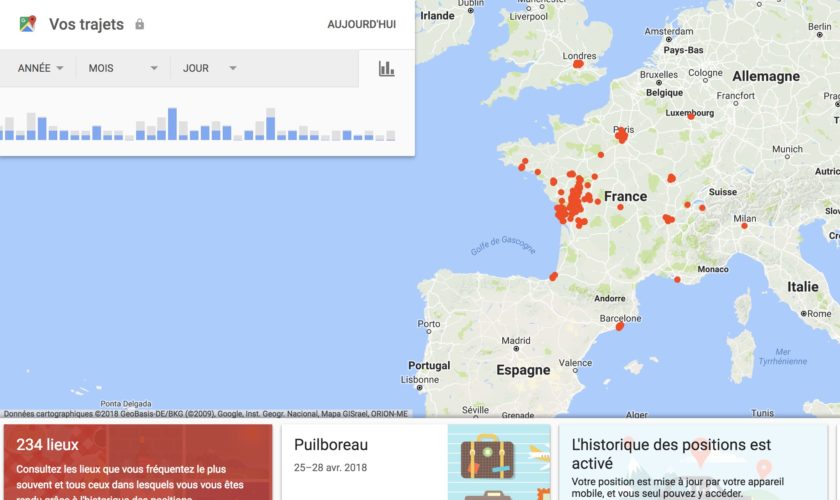Click the Données cartographiques attribution text
The image size is (840, 500).
coord(206,414)
